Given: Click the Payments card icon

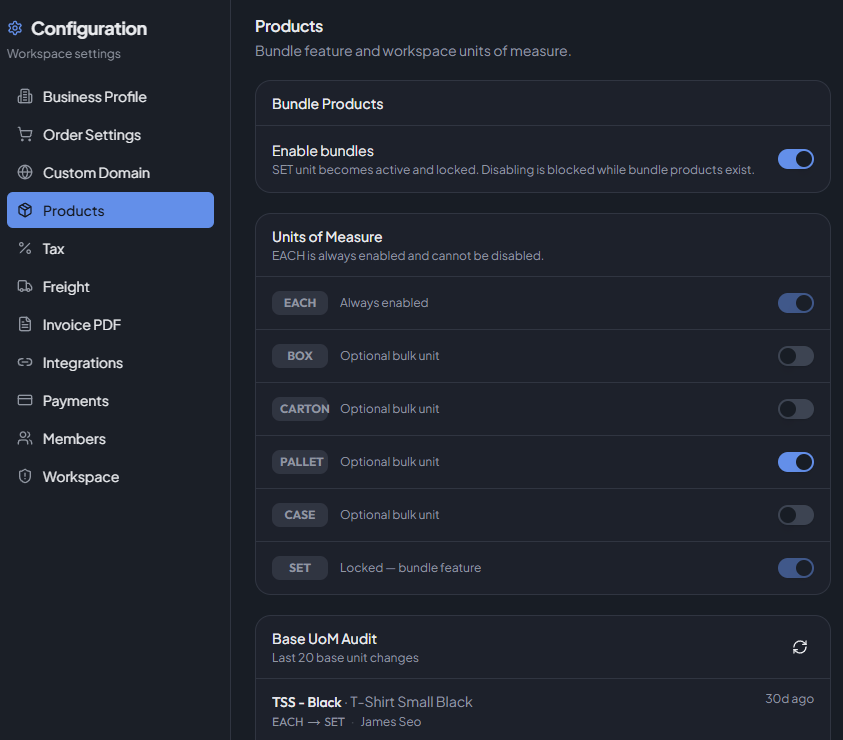Looking at the screenshot, I should coord(25,400).
